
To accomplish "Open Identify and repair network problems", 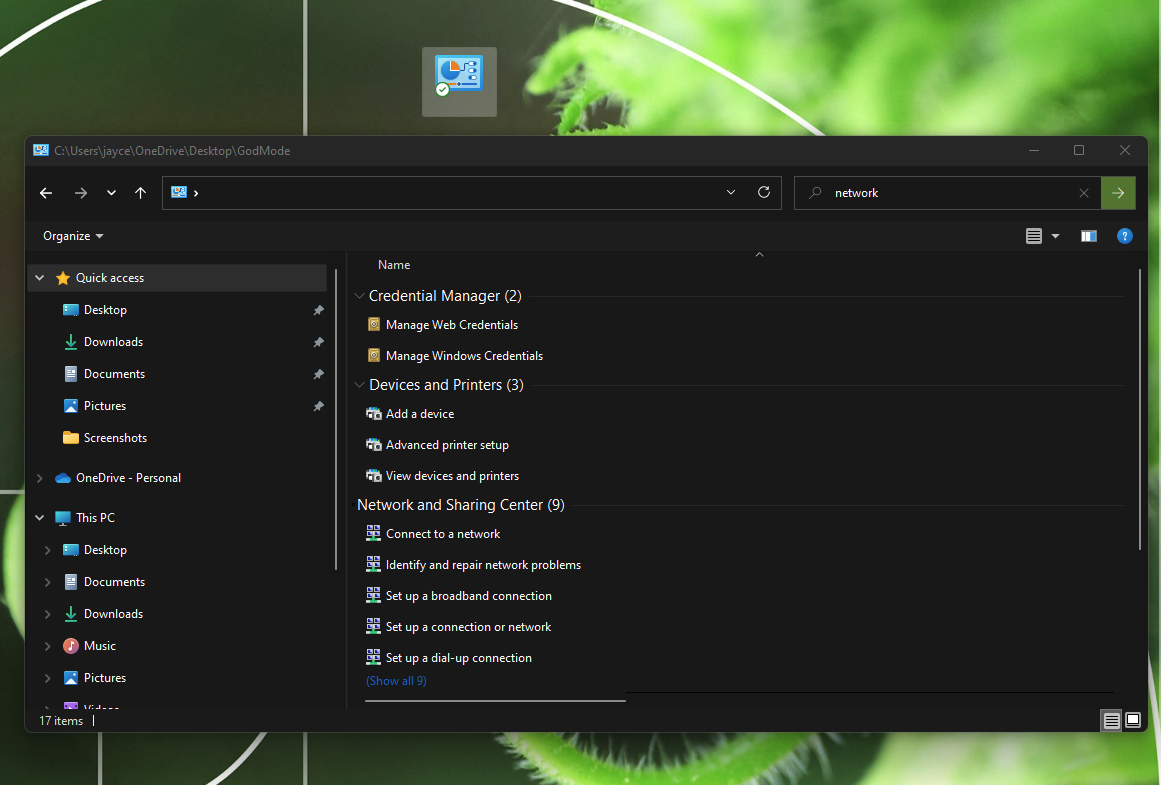I will 483,564.
